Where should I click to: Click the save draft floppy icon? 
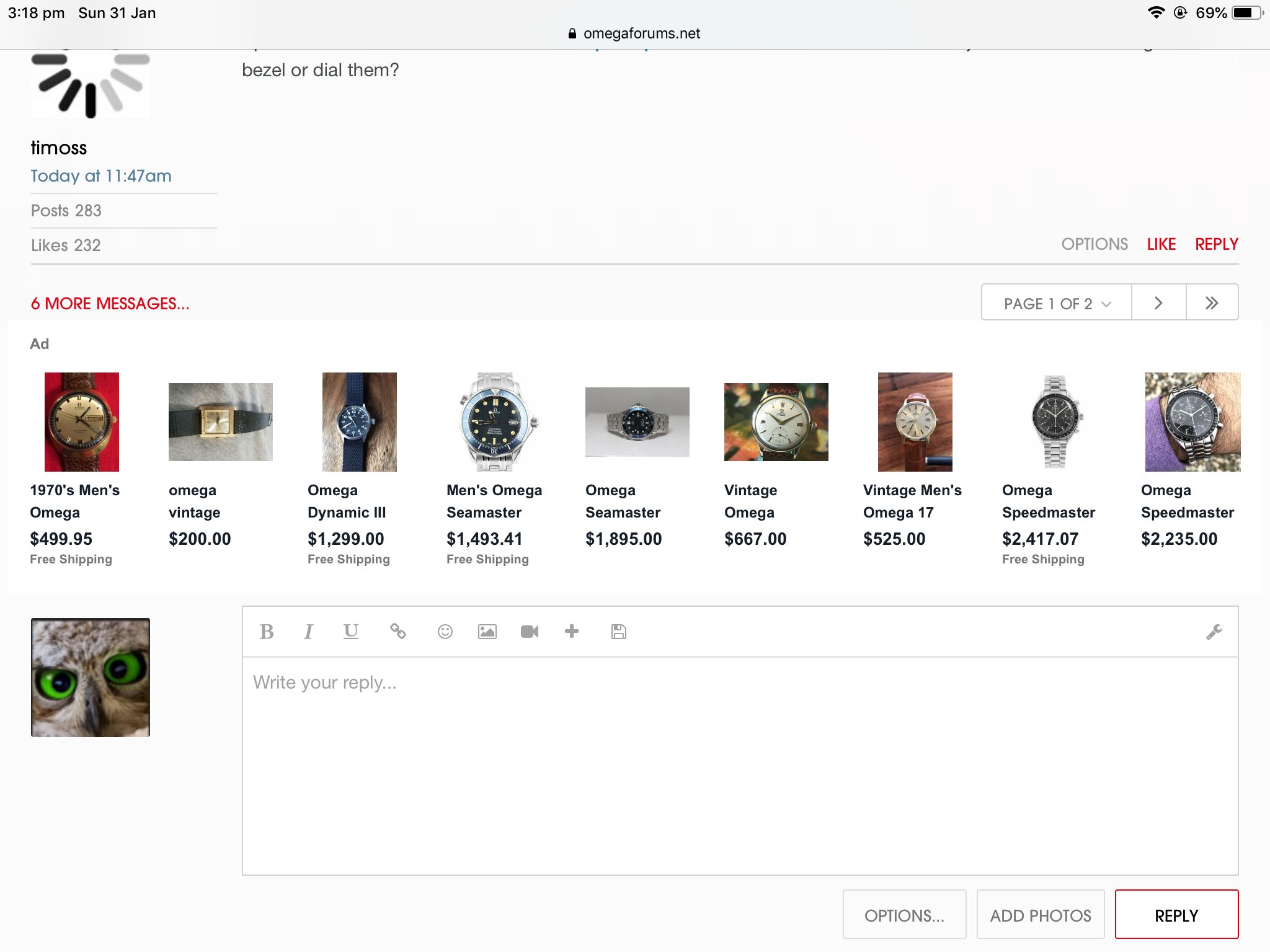[618, 632]
